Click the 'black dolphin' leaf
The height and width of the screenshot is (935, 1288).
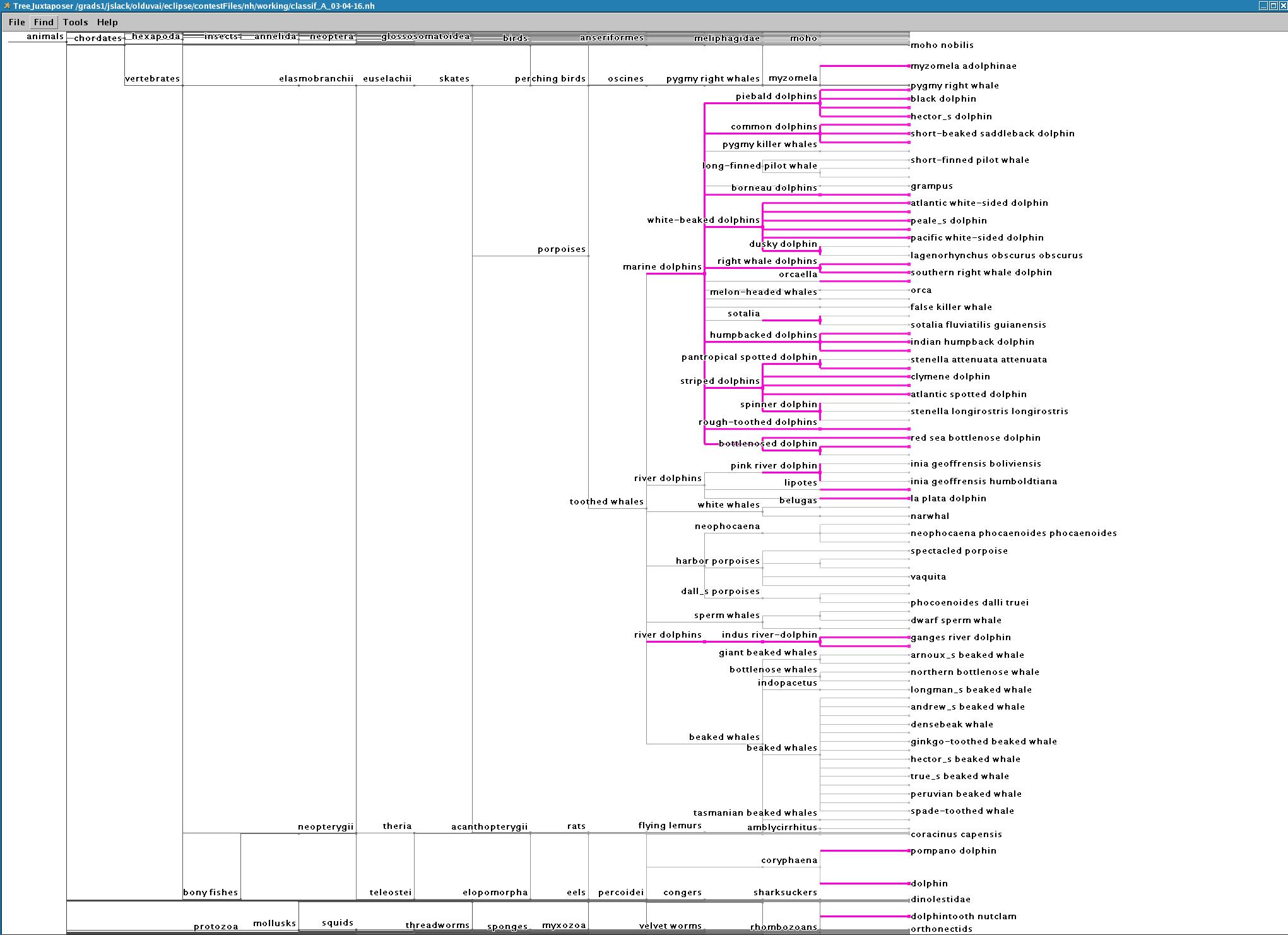pyautogui.click(x=943, y=99)
